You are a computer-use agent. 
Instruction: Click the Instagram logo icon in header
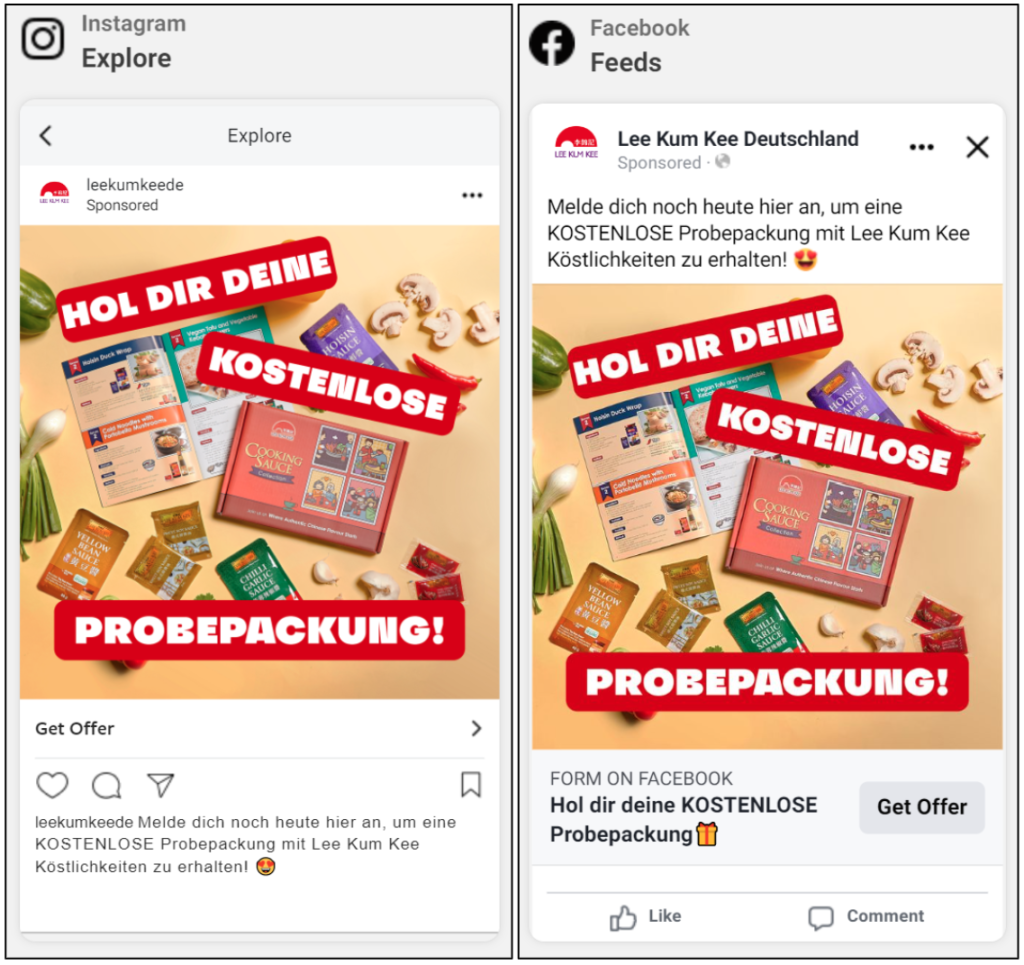[x=43, y=39]
